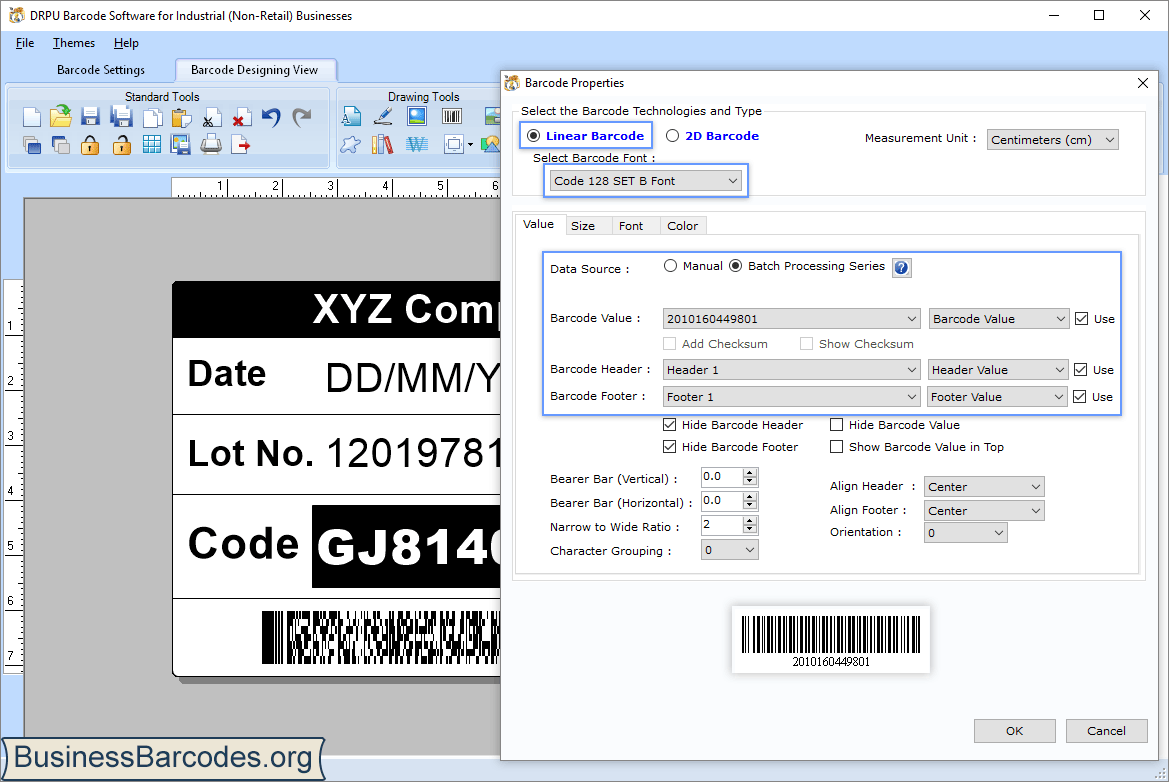This screenshot has height=782, width=1169.
Task: Create a new label document
Action: tap(31, 117)
